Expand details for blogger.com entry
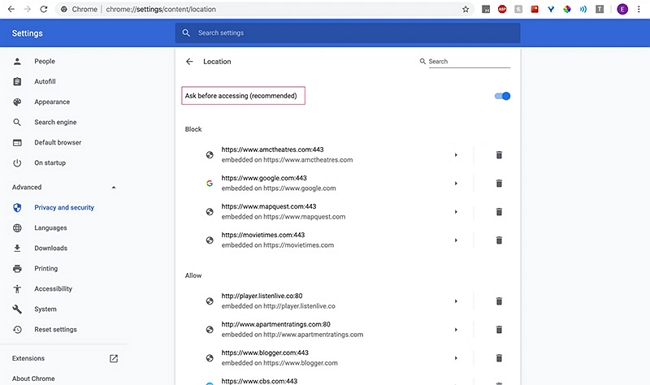 456,358
